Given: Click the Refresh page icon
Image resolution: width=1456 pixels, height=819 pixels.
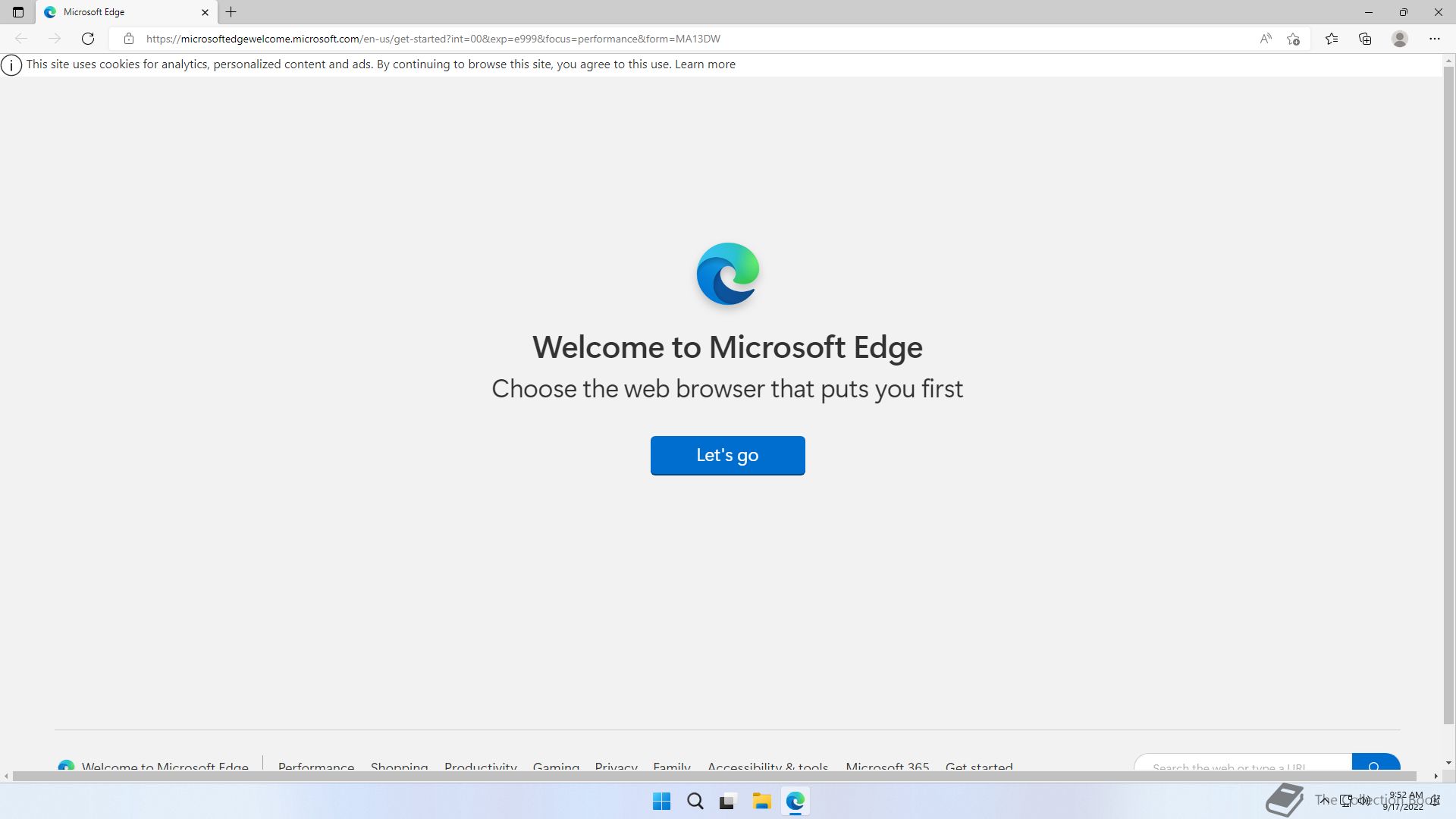Looking at the screenshot, I should coord(88,39).
